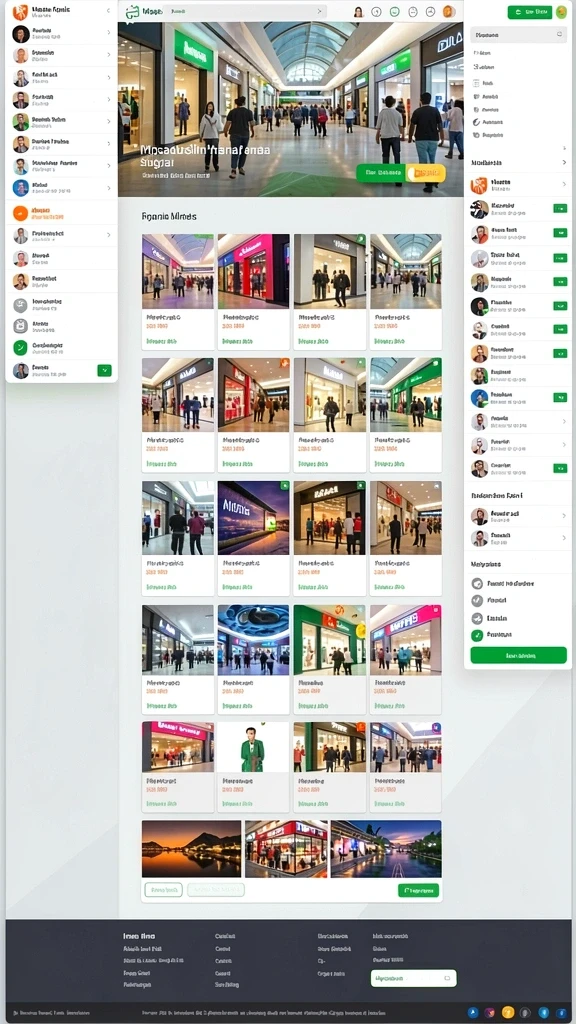
Task: Click the grey circular icon in the footer
Action: point(526,1013)
